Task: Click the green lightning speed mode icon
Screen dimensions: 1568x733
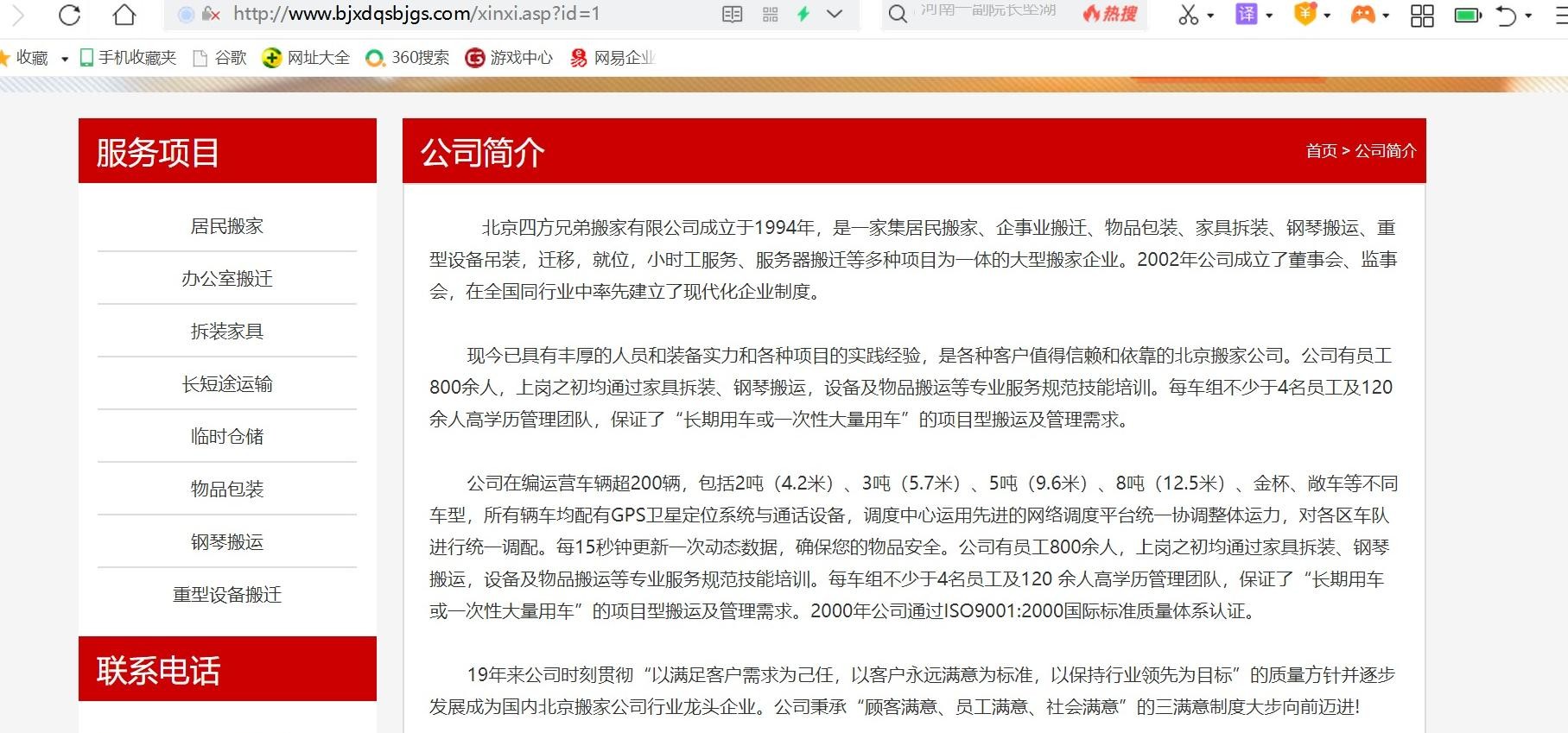Action: coord(803,15)
